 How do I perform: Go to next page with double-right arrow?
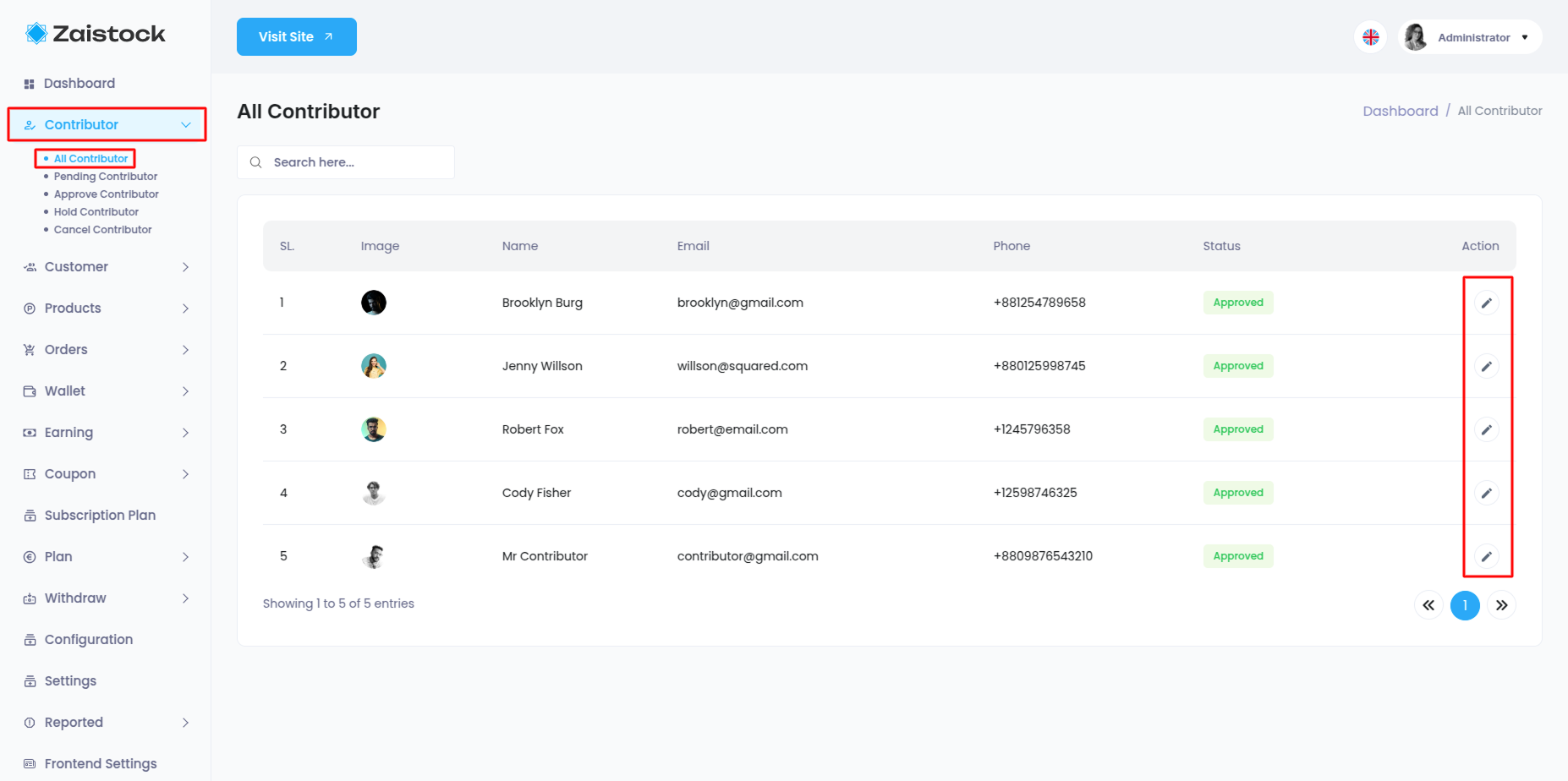(x=1501, y=605)
